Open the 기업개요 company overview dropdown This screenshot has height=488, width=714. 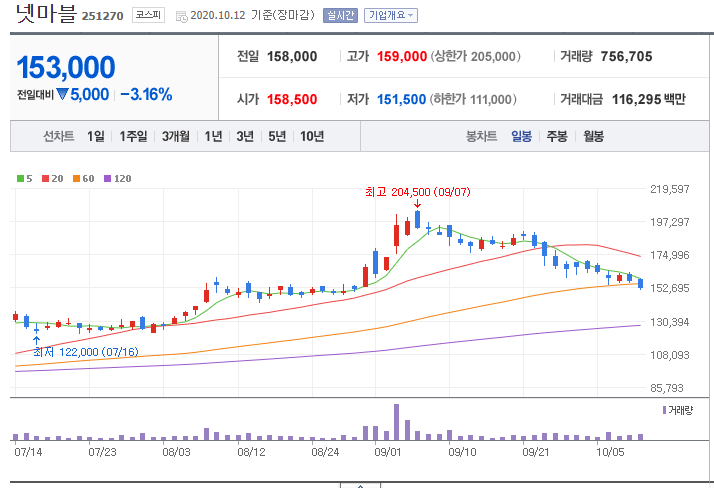click(x=391, y=16)
